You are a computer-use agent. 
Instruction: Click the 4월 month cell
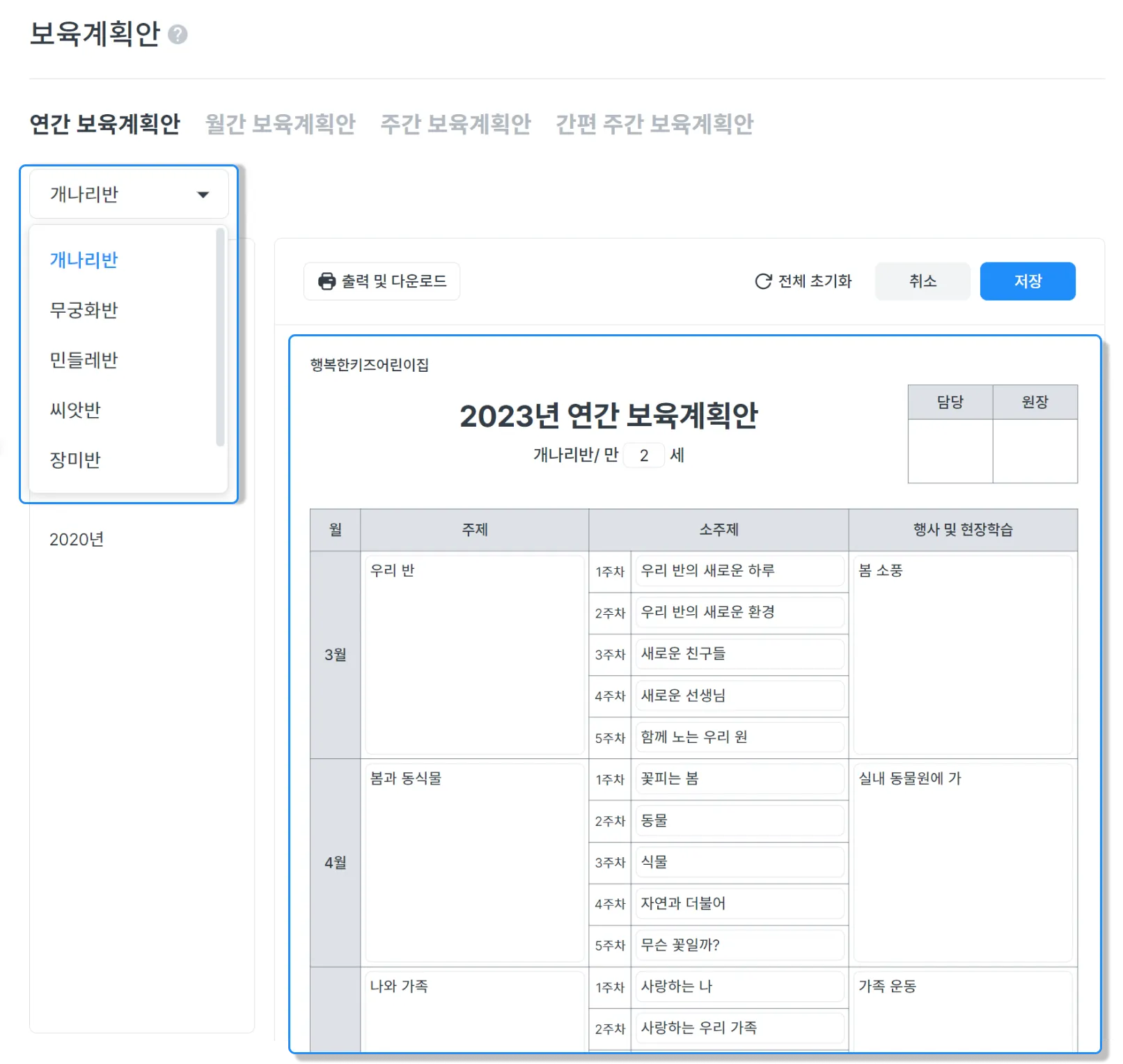click(336, 863)
